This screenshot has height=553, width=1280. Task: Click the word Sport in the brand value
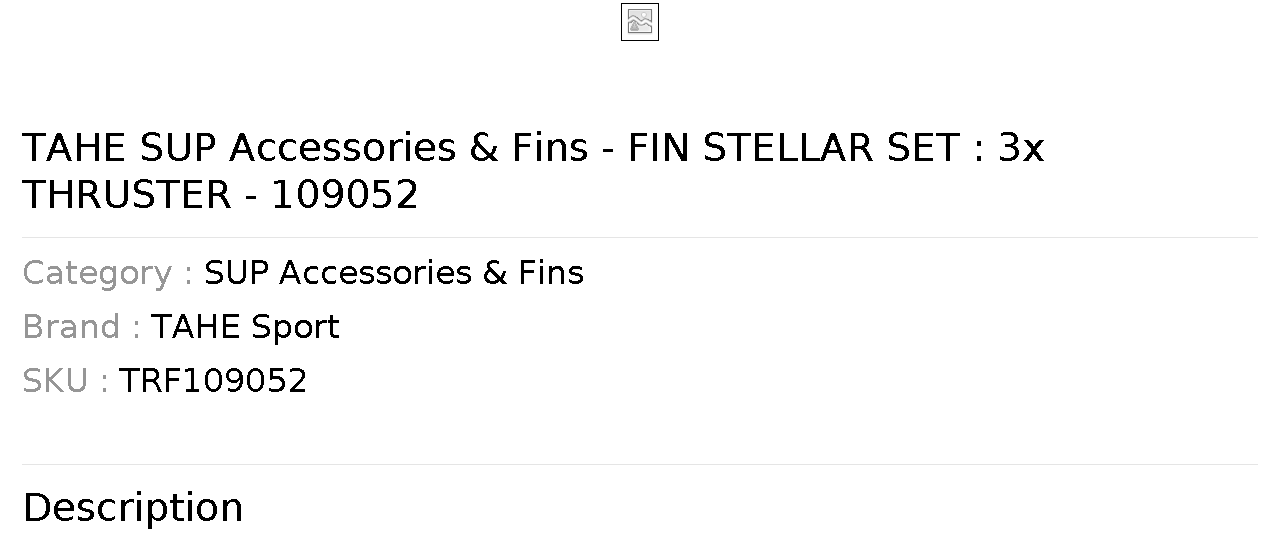295,328
